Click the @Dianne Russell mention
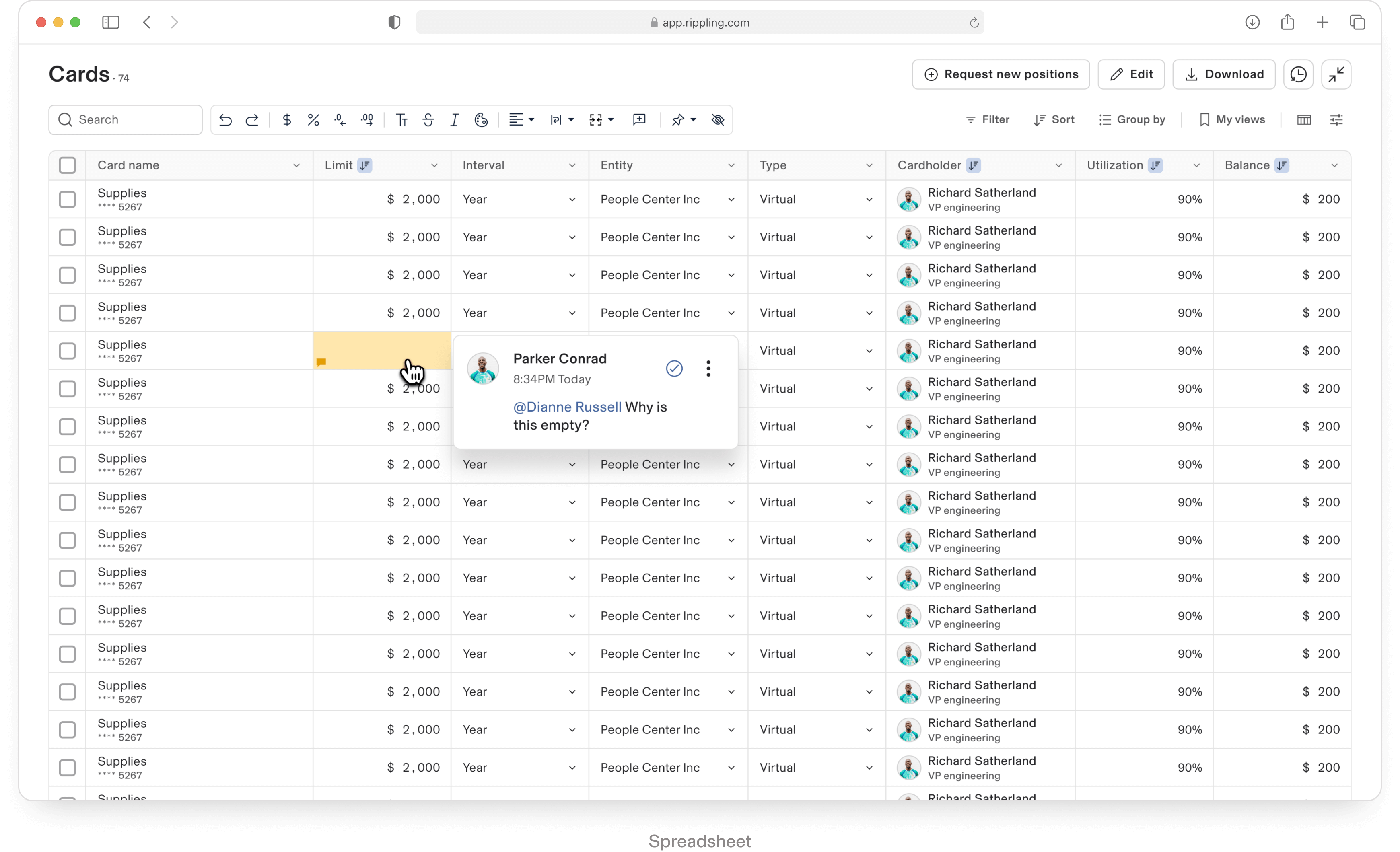The height and width of the screenshot is (852, 1400). (568, 407)
